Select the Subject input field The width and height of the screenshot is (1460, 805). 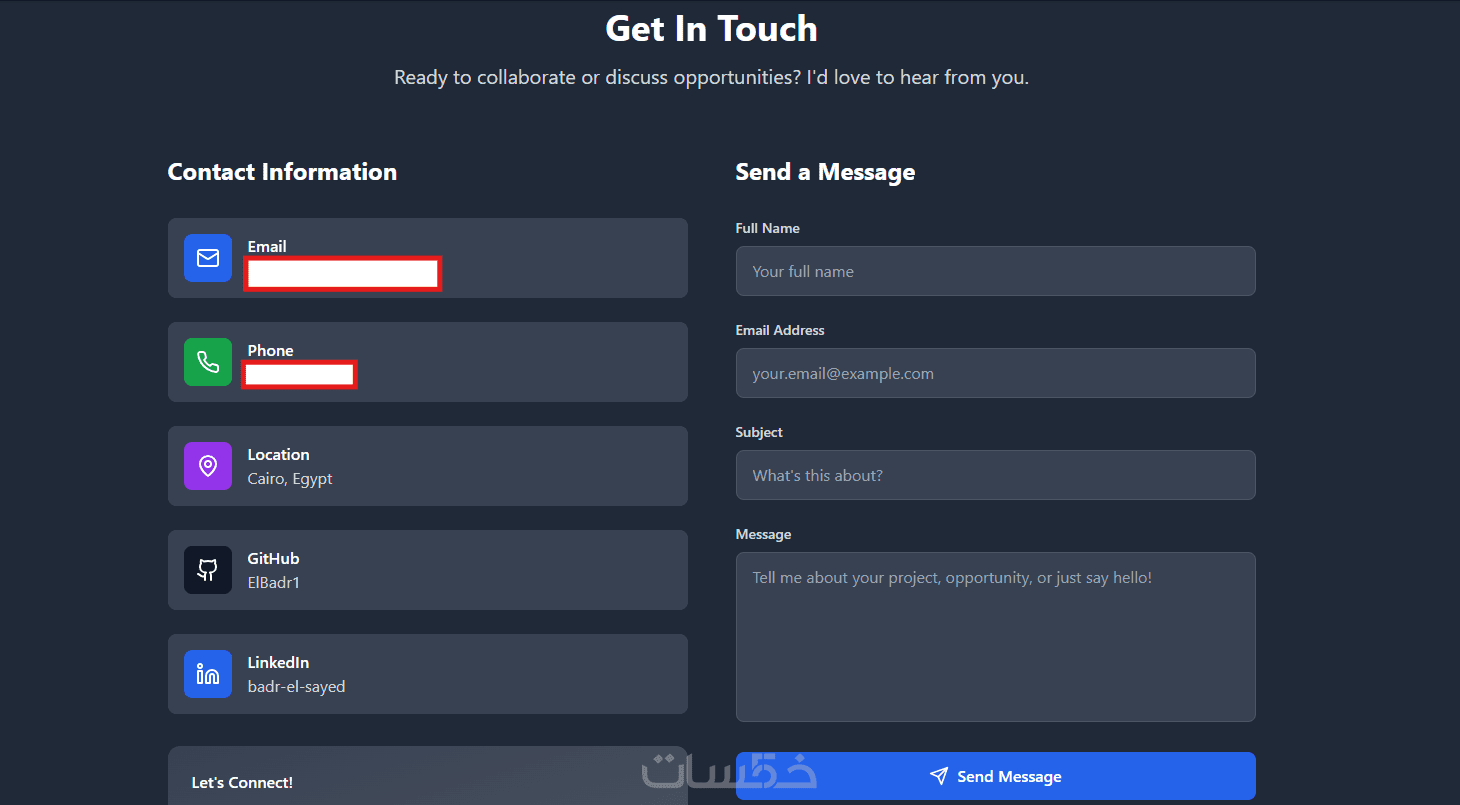click(x=995, y=475)
